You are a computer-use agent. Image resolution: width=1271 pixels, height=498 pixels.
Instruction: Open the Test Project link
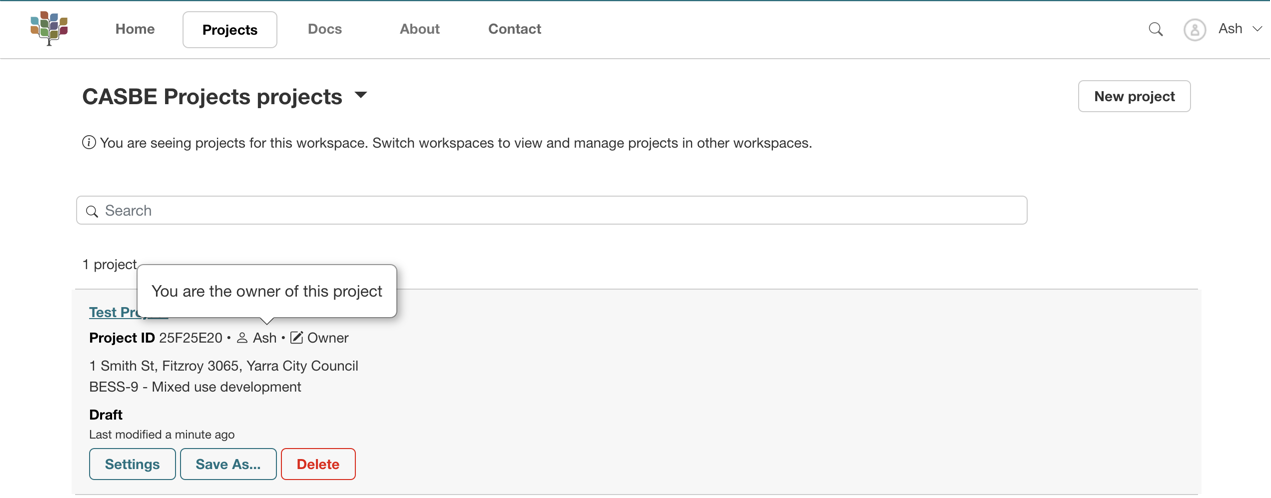pyautogui.click(x=111, y=313)
